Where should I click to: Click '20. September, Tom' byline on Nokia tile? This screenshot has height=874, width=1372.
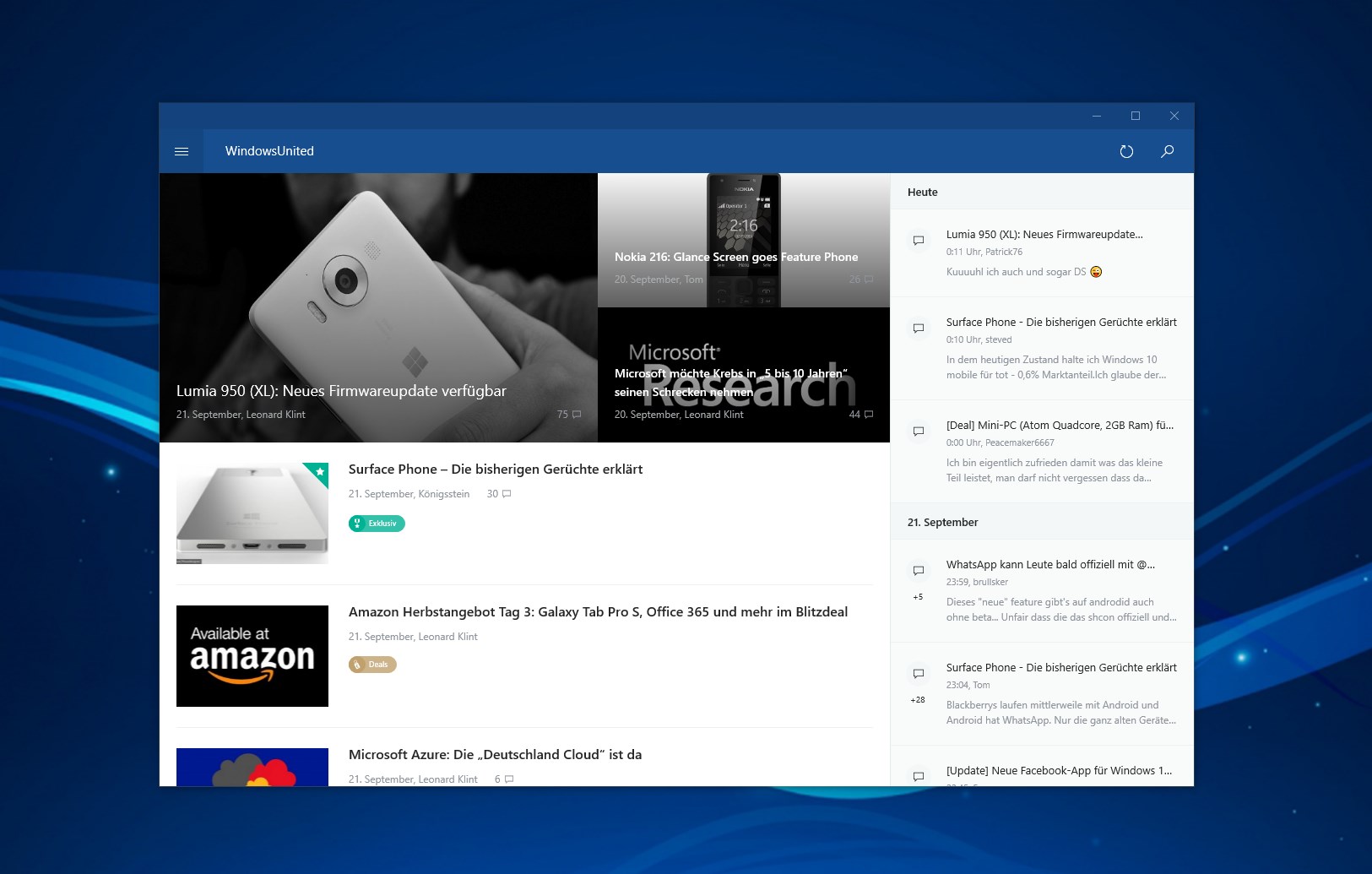(x=659, y=280)
